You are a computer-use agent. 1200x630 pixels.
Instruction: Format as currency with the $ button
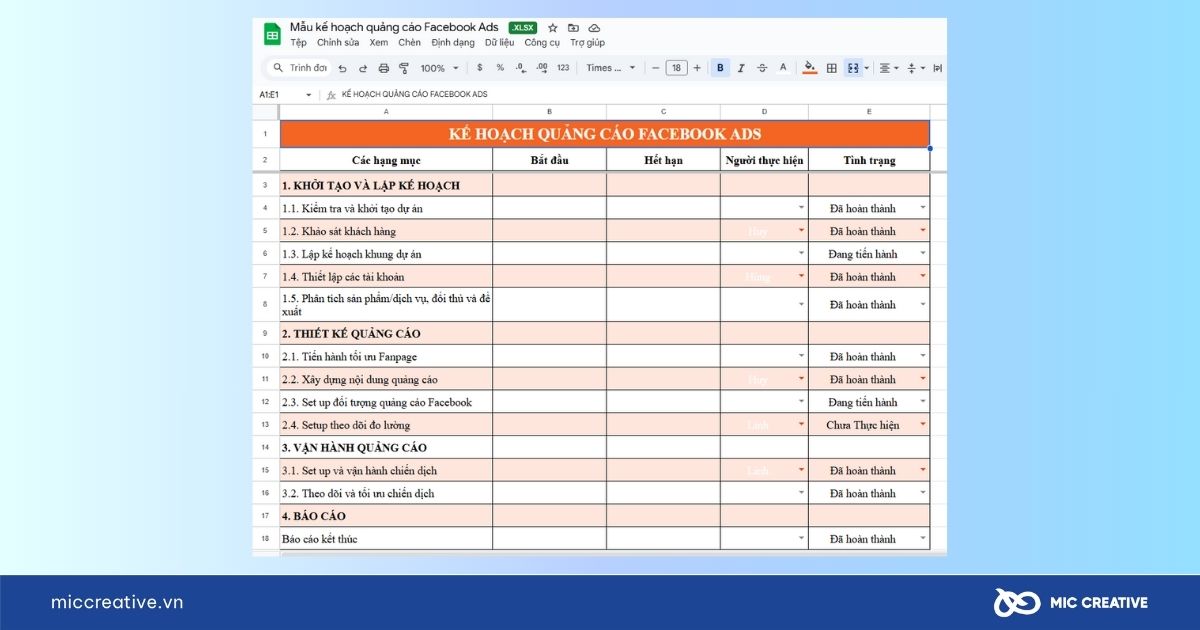point(479,68)
